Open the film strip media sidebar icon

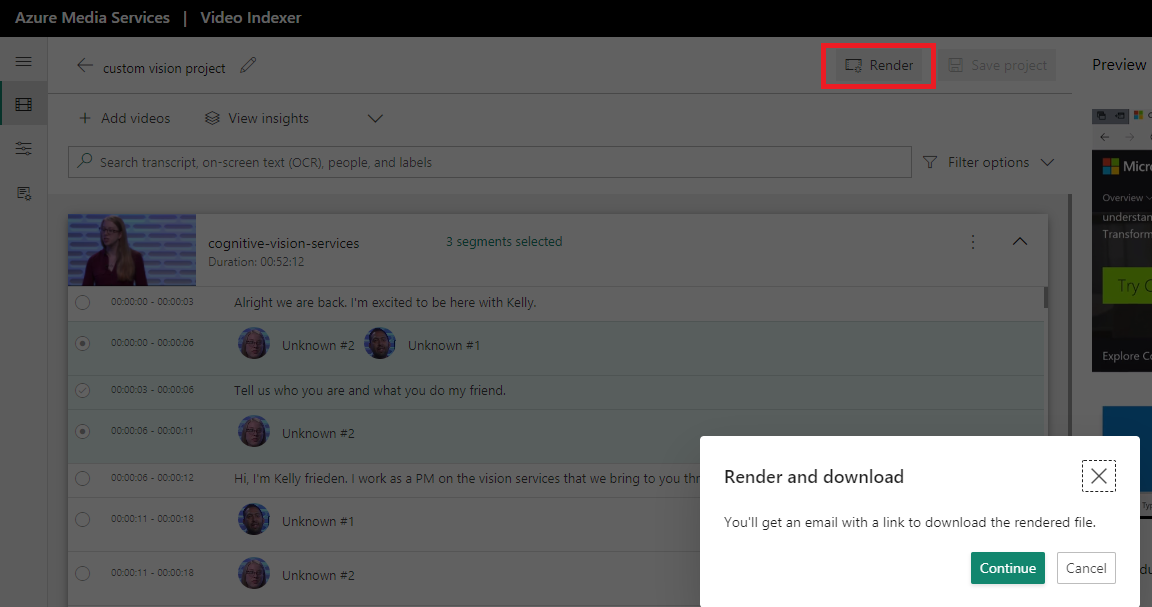[x=24, y=104]
